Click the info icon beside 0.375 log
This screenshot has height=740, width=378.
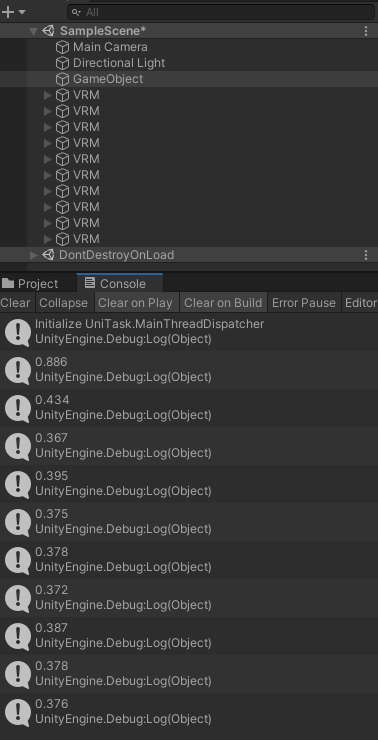[x=18, y=522]
